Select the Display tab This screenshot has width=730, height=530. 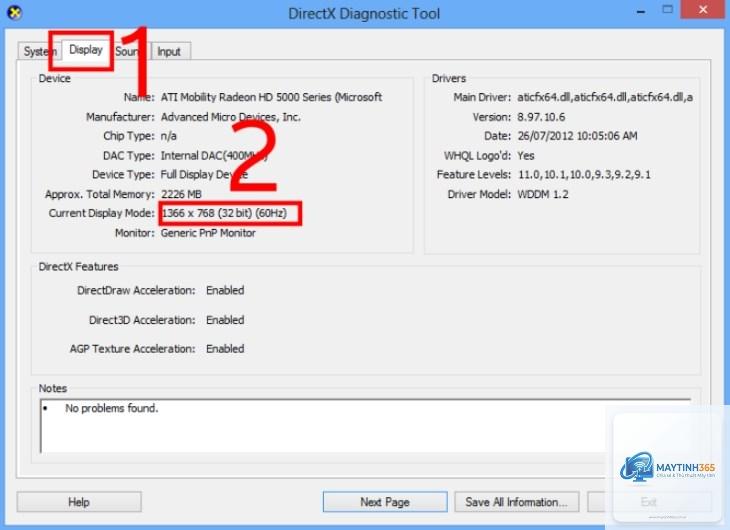pos(86,49)
